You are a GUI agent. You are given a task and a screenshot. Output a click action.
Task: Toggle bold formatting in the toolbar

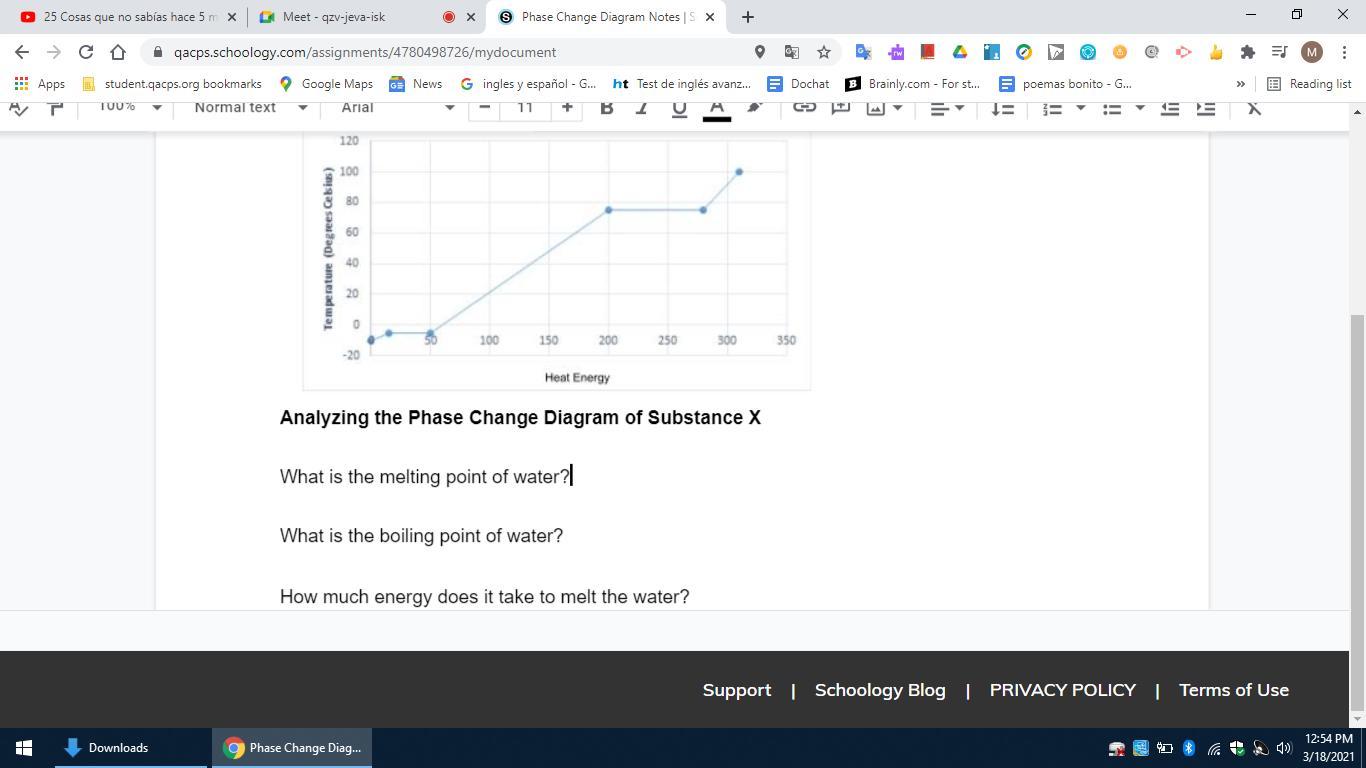point(606,108)
